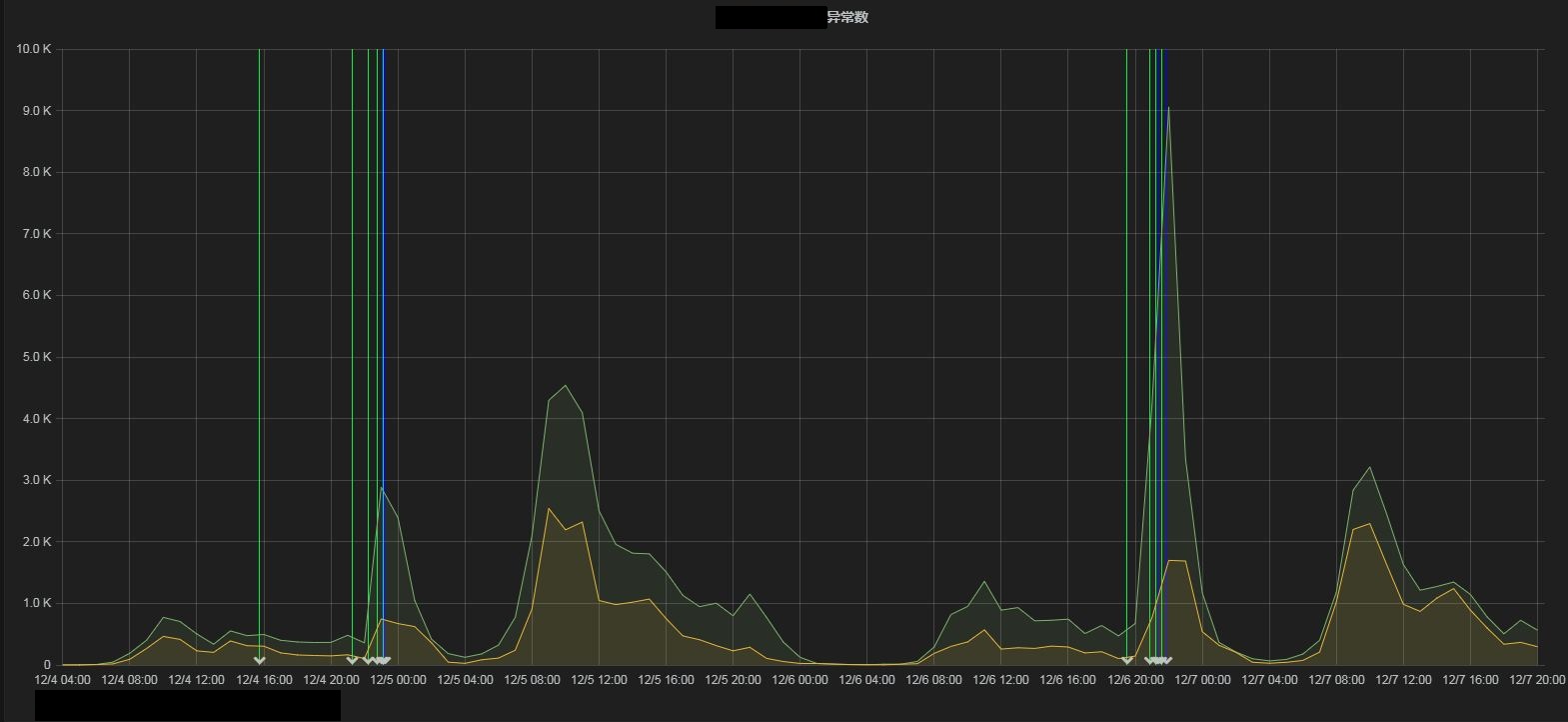Click the annotation marker just before 12/4 16:00
This screenshot has height=722, width=1568.
260,660
